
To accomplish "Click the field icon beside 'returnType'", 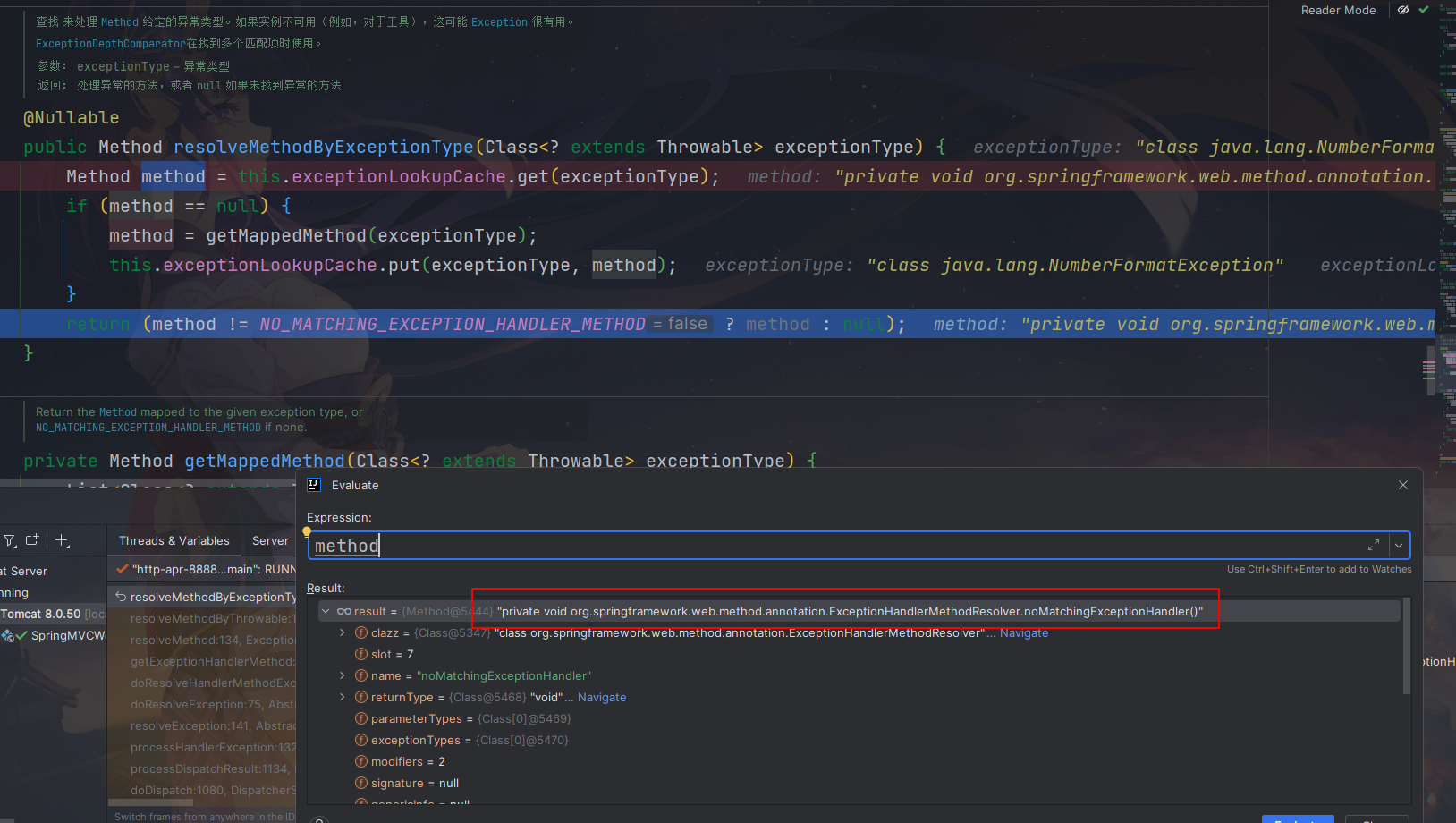I will (361, 697).
